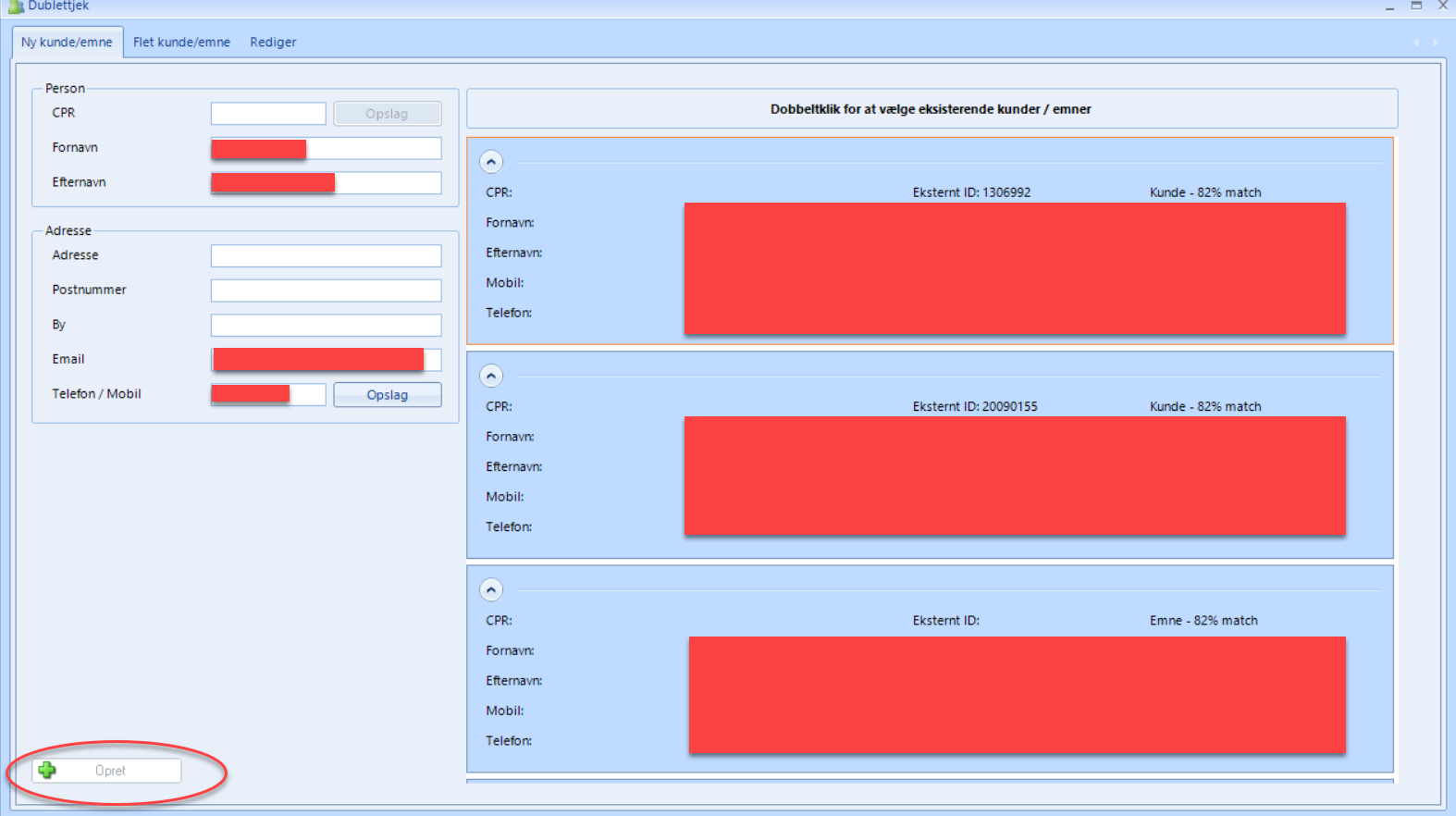Click Opslag button next to Telefon / Mobil
This screenshot has height=816, width=1456.
387,395
